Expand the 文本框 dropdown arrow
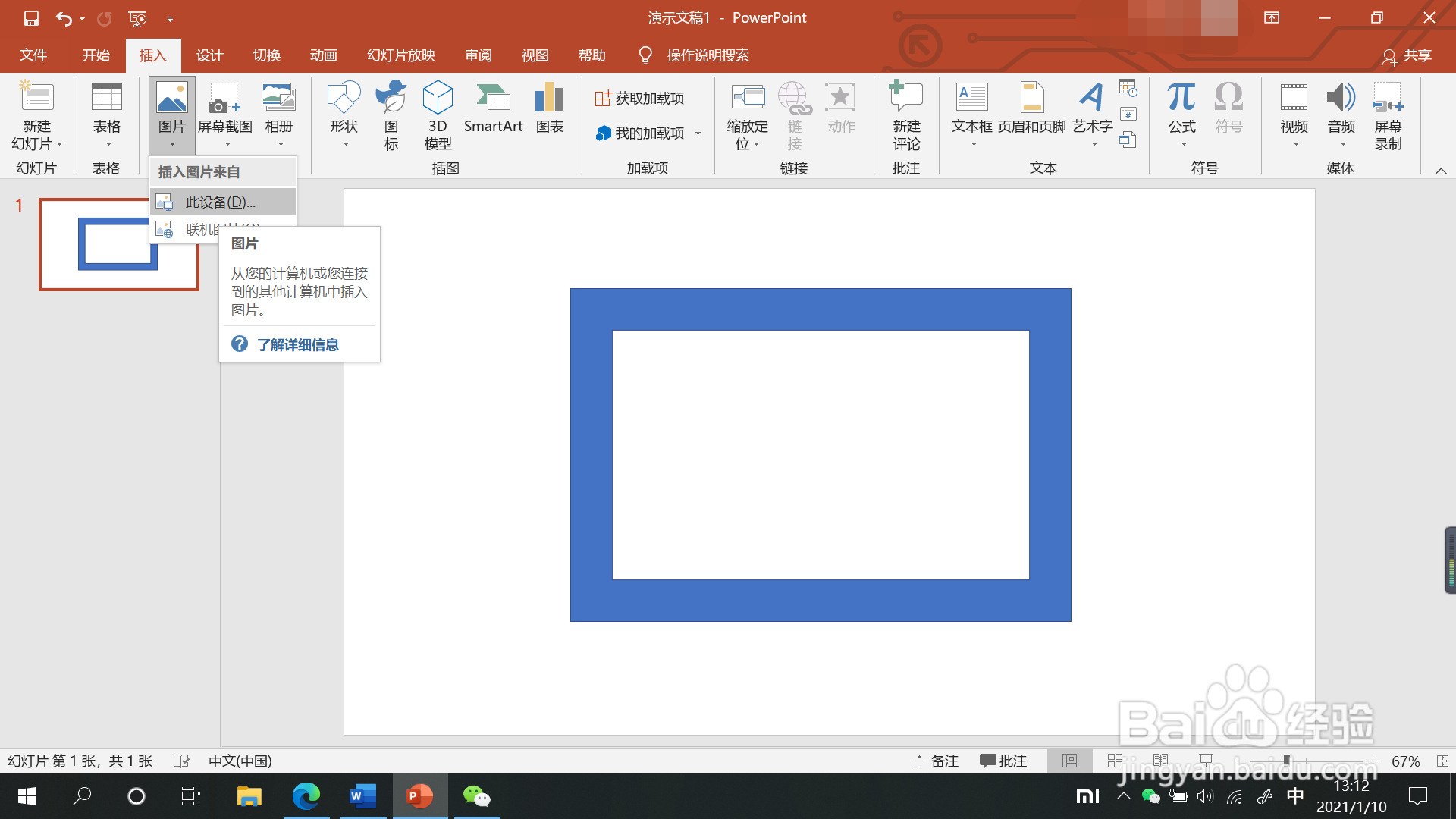1456x819 pixels. [974, 144]
